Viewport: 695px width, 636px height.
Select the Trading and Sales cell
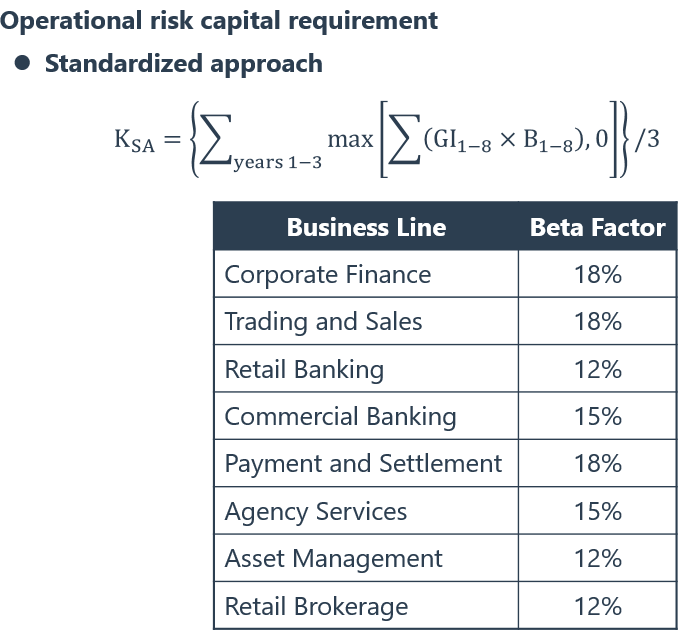click(x=323, y=321)
